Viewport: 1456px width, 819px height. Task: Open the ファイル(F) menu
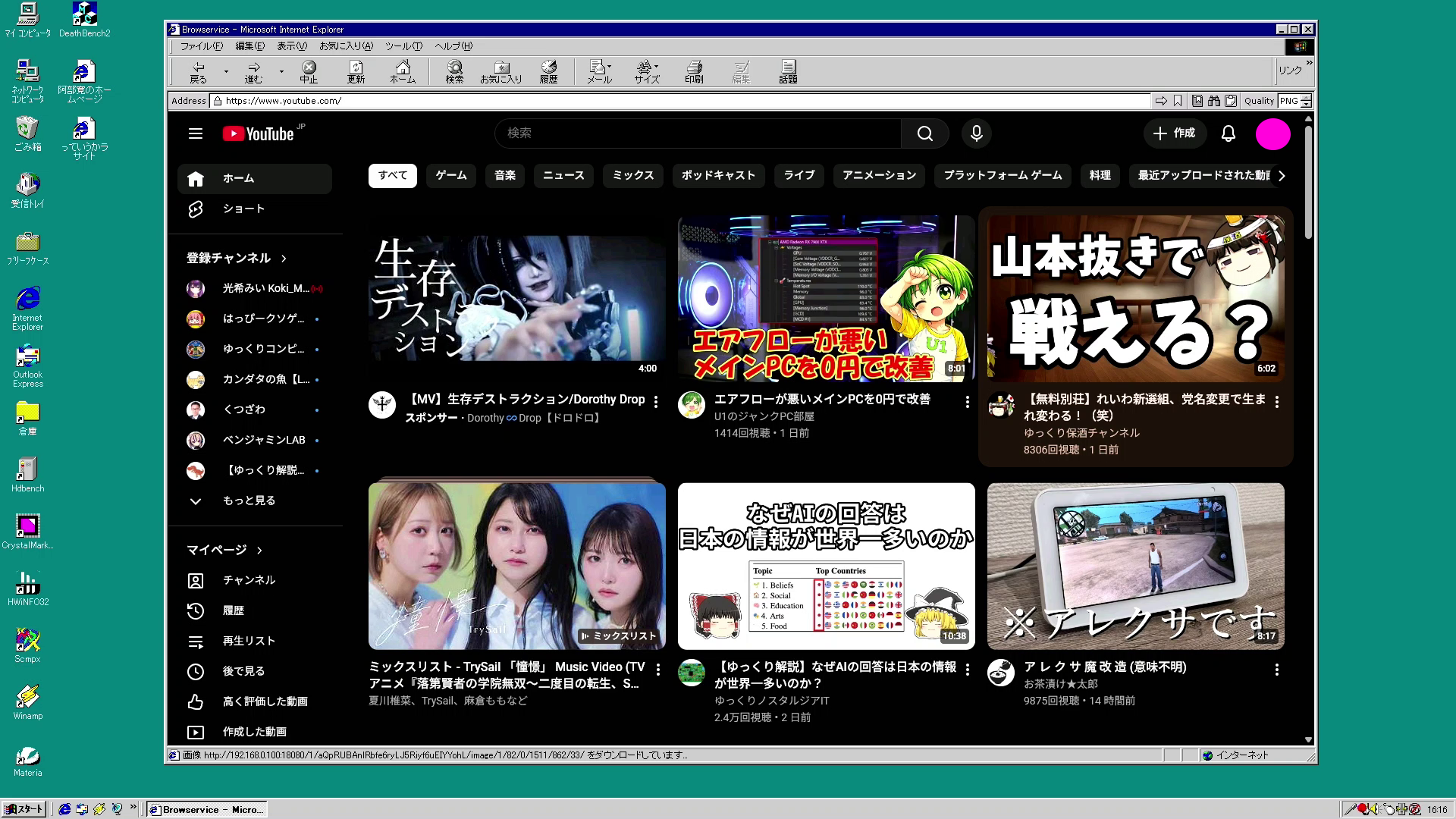201,46
